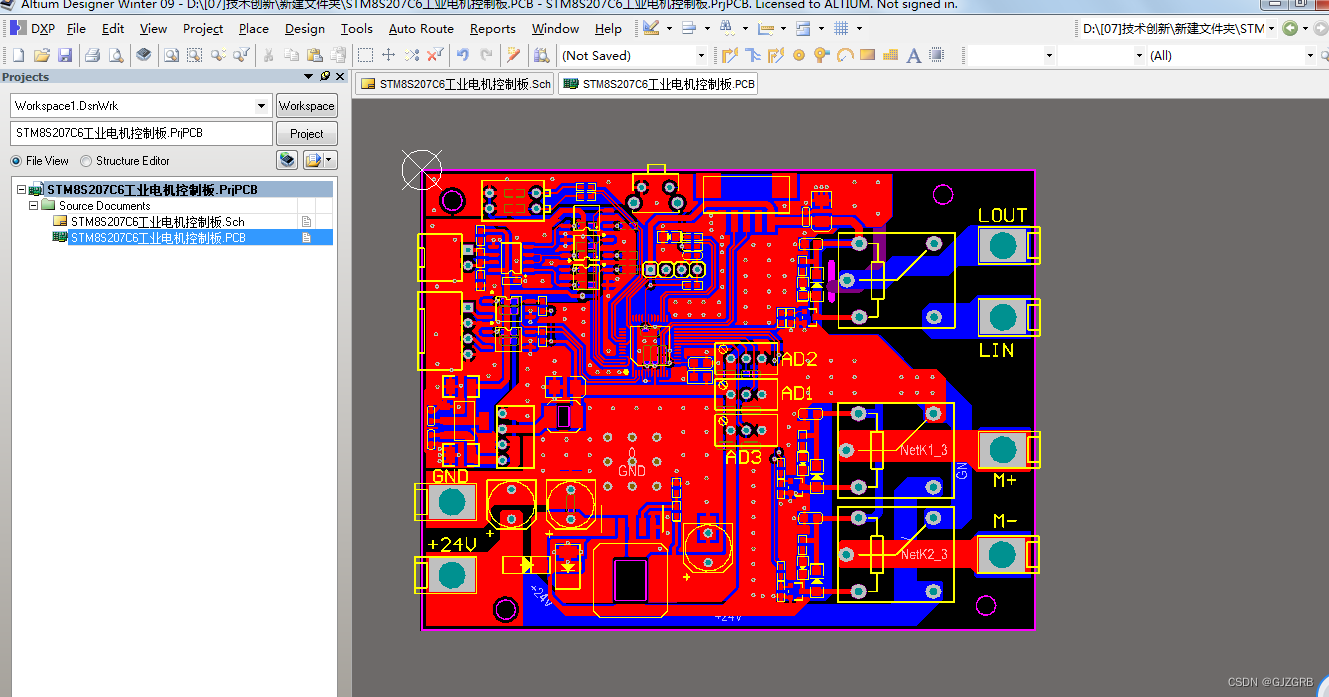Click the Cut scissors icon
Image resolution: width=1329 pixels, height=697 pixels.
point(268,55)
